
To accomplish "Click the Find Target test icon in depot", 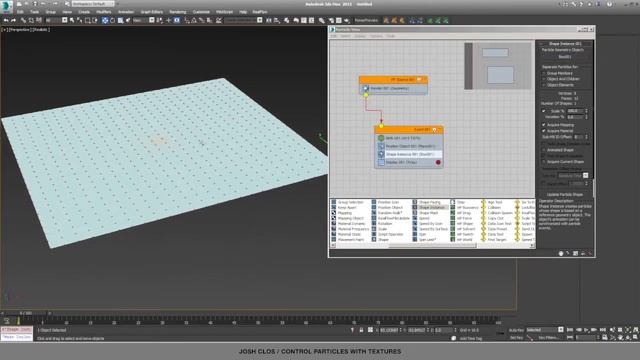I will click(x=484, y=240).
